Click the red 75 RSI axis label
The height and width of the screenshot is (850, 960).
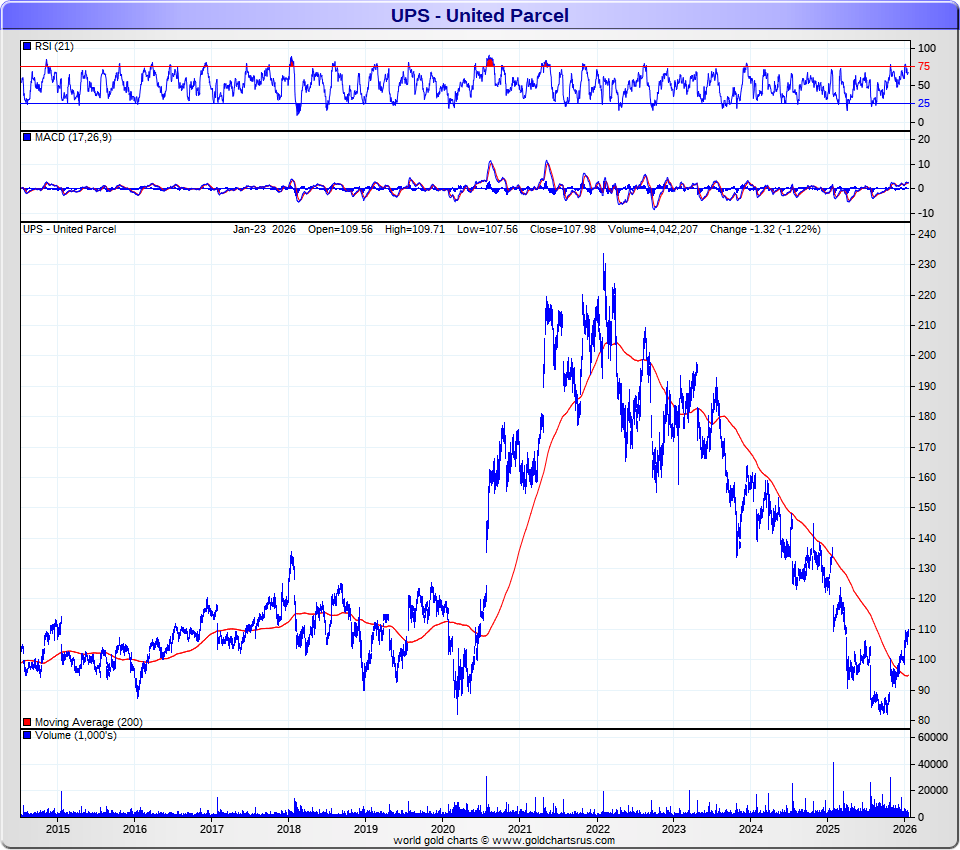[923, 66]
